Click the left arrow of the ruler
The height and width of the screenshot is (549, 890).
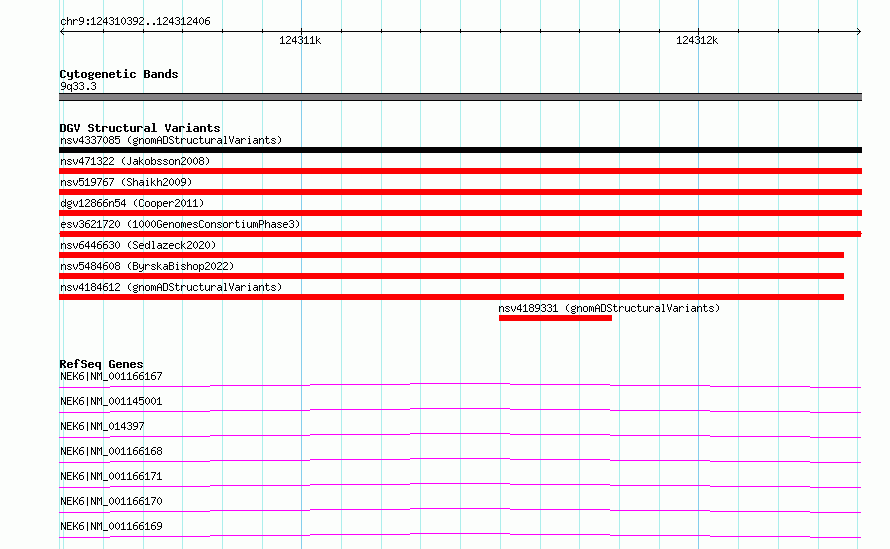[62, 31]
